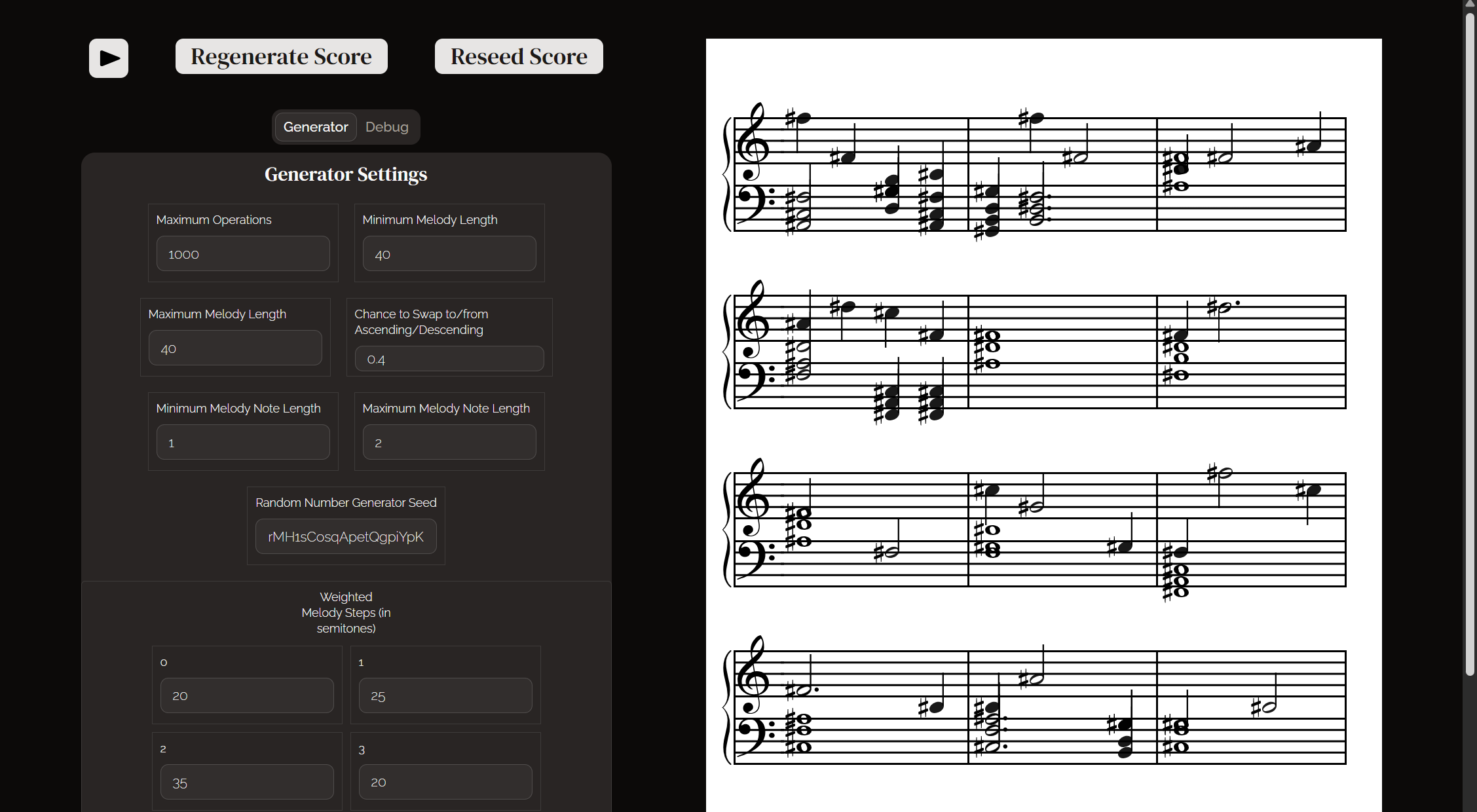Click the Reseed Score button
The width and height of the screenshot is (1477, 812).
pyautogui.click(x=518, y=56)
